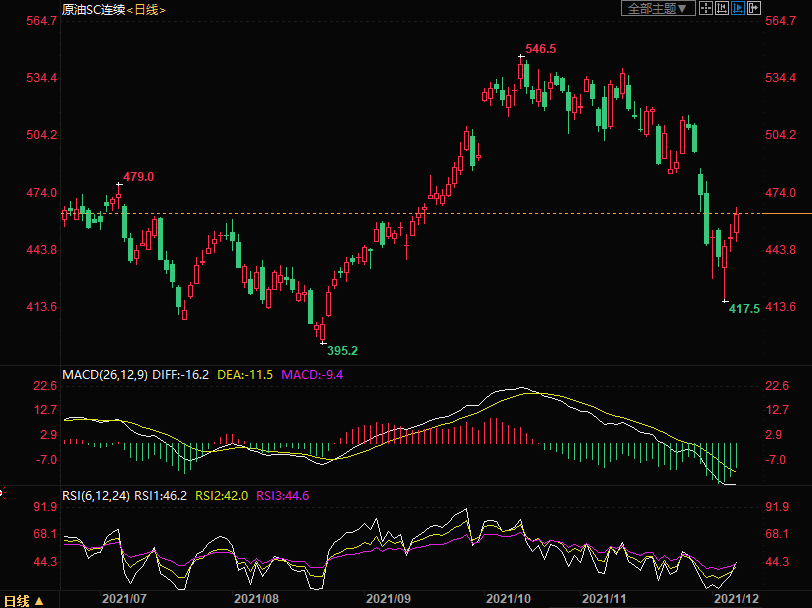Click the small red icon at left edge
812x608 pixels.
coord(3,492)
